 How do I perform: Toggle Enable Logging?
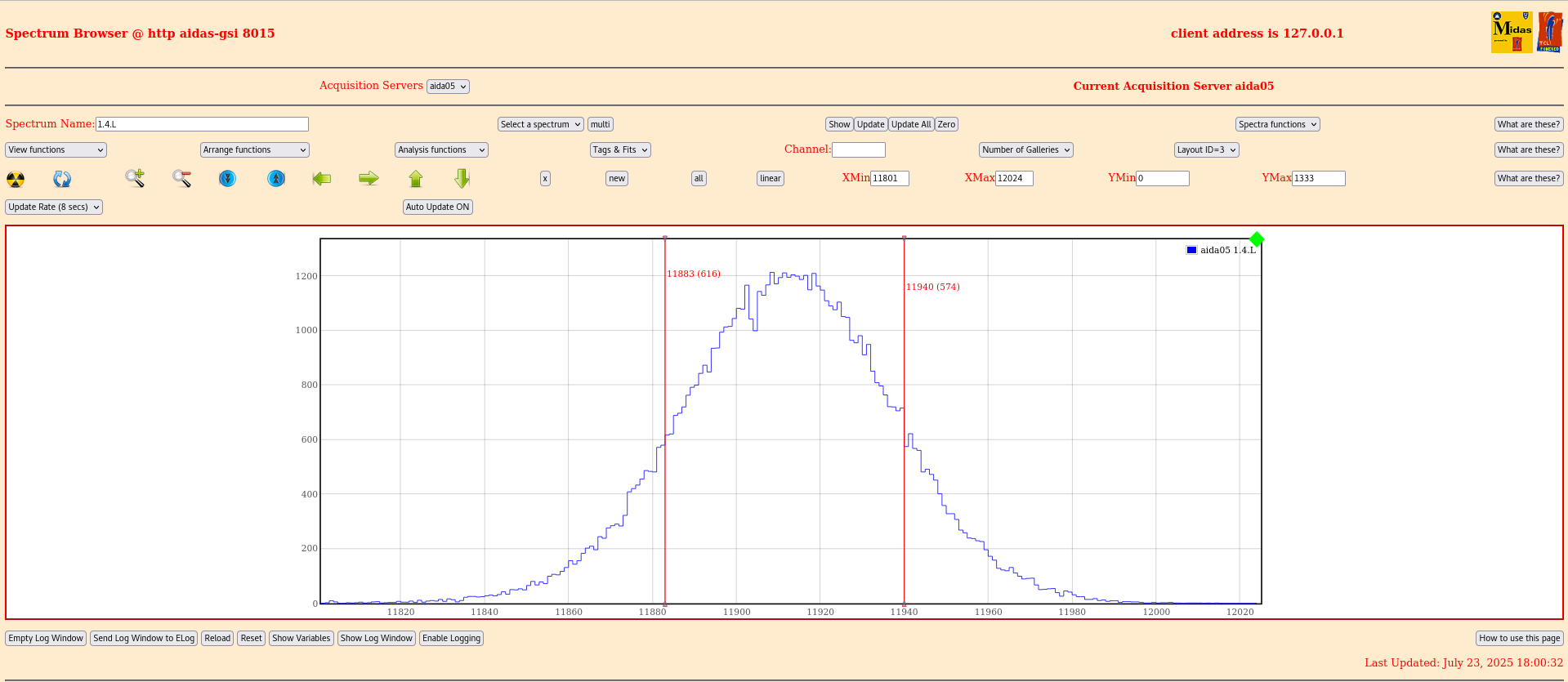pos(451,639)
